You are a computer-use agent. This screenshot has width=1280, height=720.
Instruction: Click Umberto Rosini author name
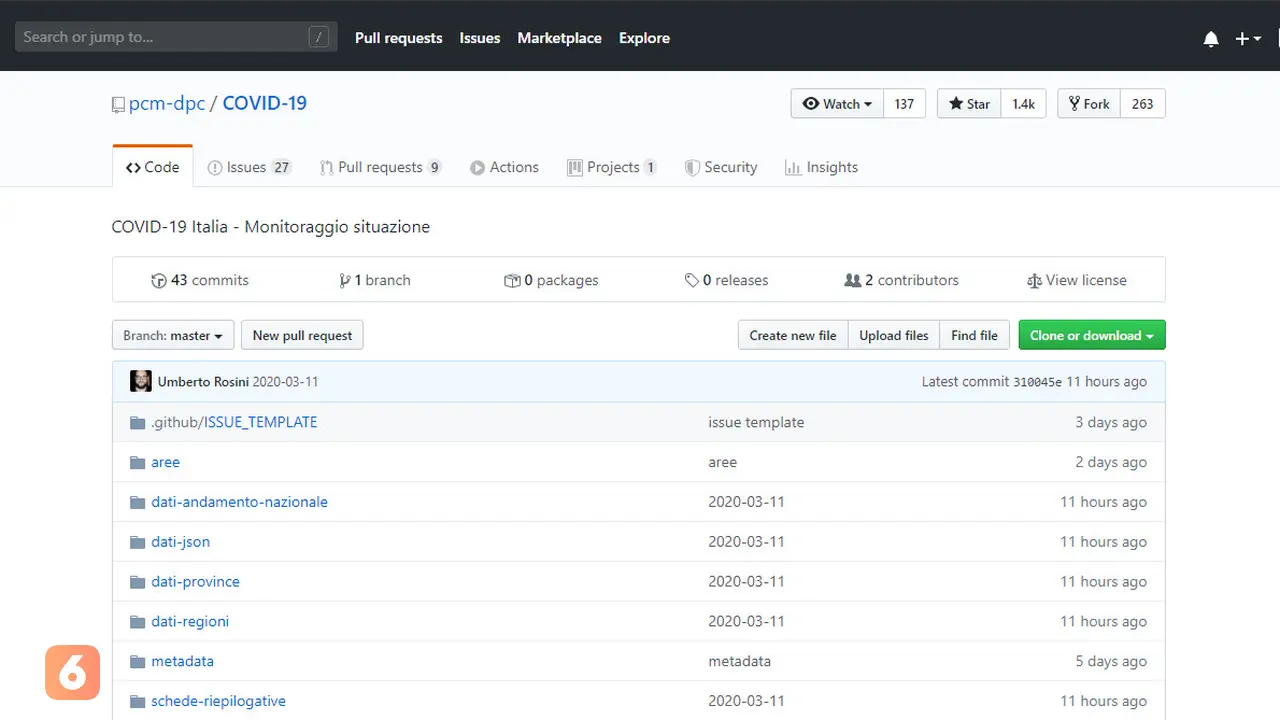click(x=203, y=382)
